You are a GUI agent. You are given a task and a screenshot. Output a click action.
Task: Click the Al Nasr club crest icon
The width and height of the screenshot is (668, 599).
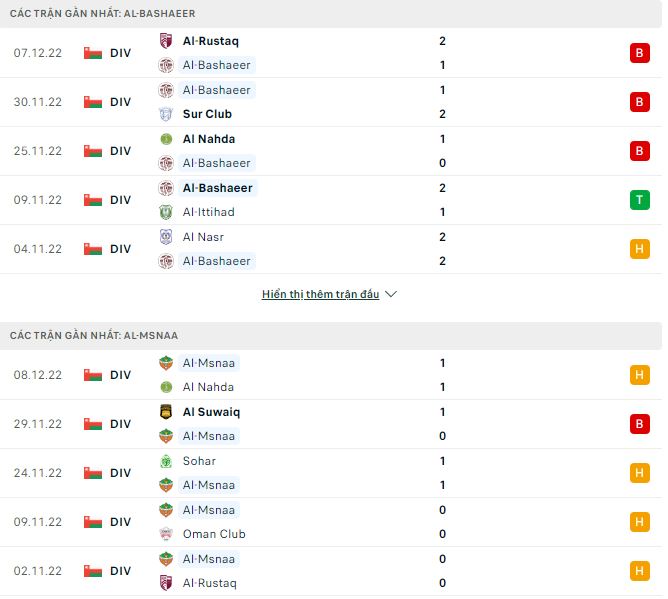pyautogui.click(x=166, y=237)
